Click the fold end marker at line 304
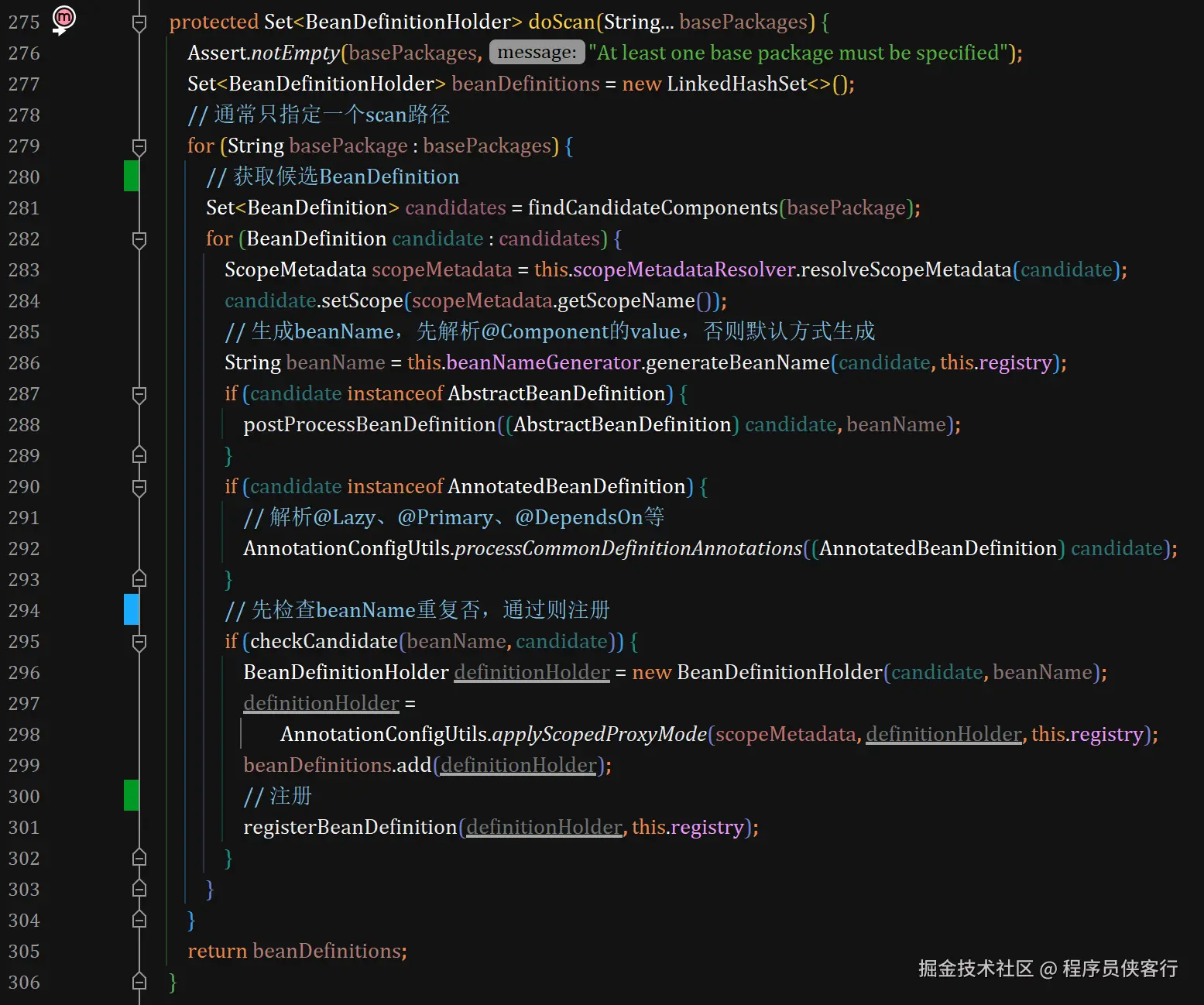Viewport: 1204px width, 1005px height. 139,919
